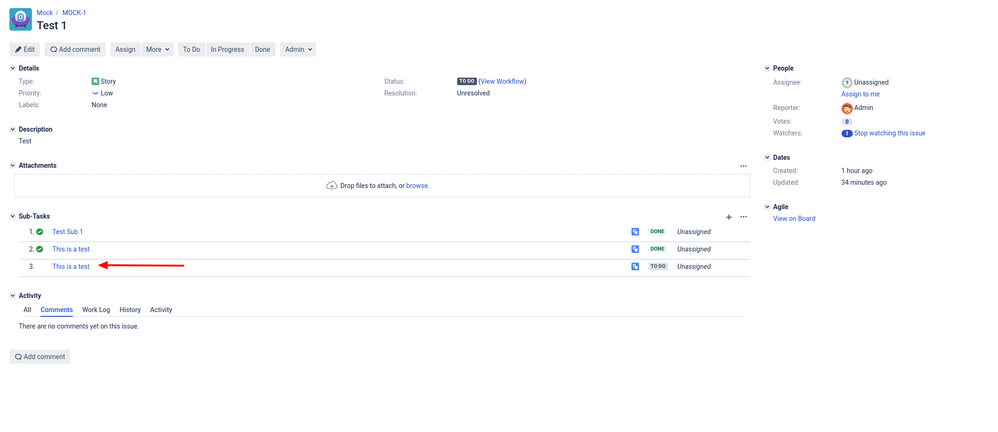The width and height of the screenshot is (998, 432).
Task: Click the Story type icon
Action: pos(95,81)
